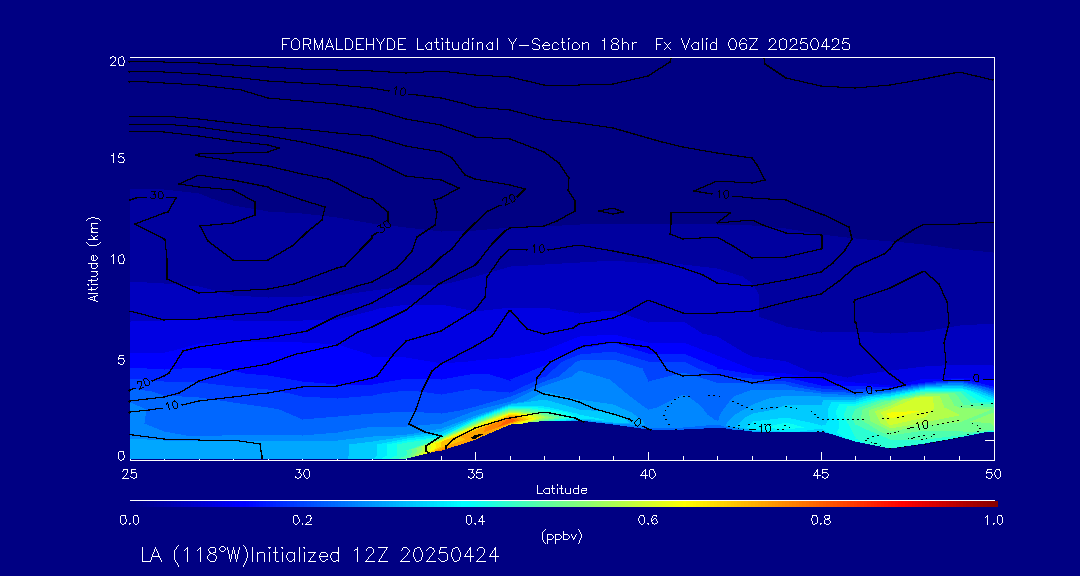Click the 0.0 colorbar tick label
Screen dimensions: 1080x576
pyautogui.click(x=129, y=520)
